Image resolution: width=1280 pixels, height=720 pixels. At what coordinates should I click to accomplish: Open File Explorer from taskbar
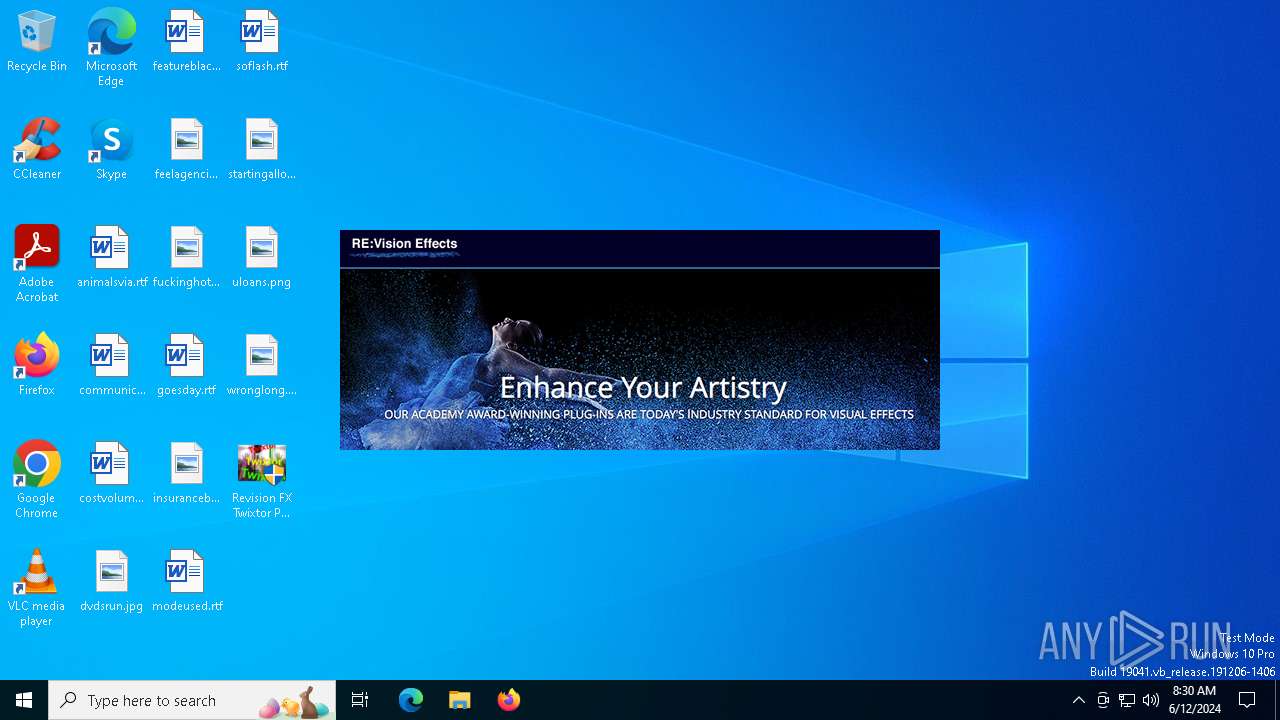click(x=460, y=700)
